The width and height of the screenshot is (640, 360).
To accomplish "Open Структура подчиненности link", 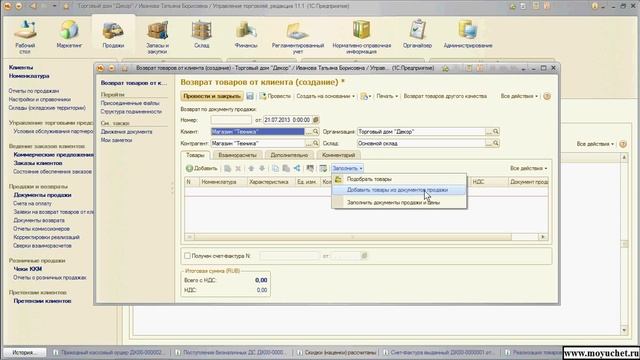I will [x=131, y=111].
